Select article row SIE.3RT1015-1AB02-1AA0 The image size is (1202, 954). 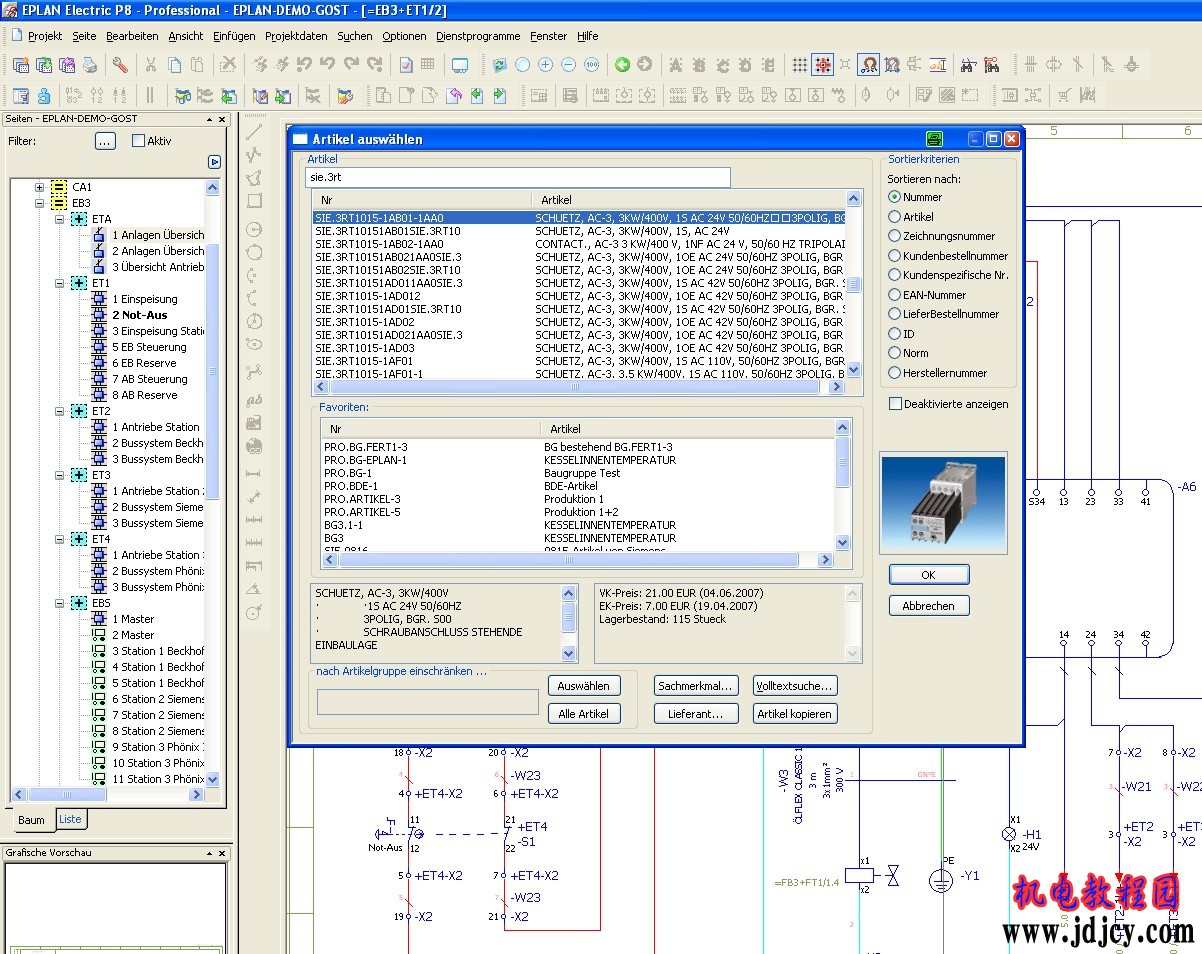point(580,244)
